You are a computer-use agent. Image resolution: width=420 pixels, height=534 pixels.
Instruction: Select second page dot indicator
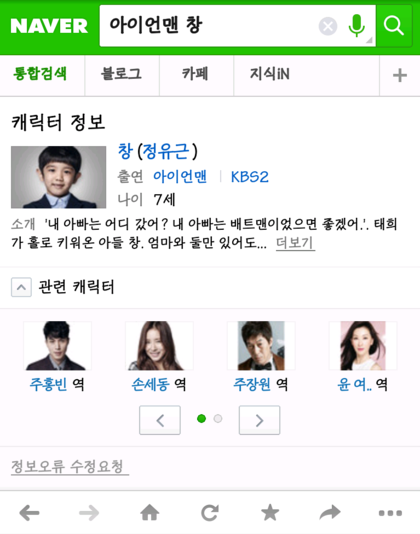218,419
